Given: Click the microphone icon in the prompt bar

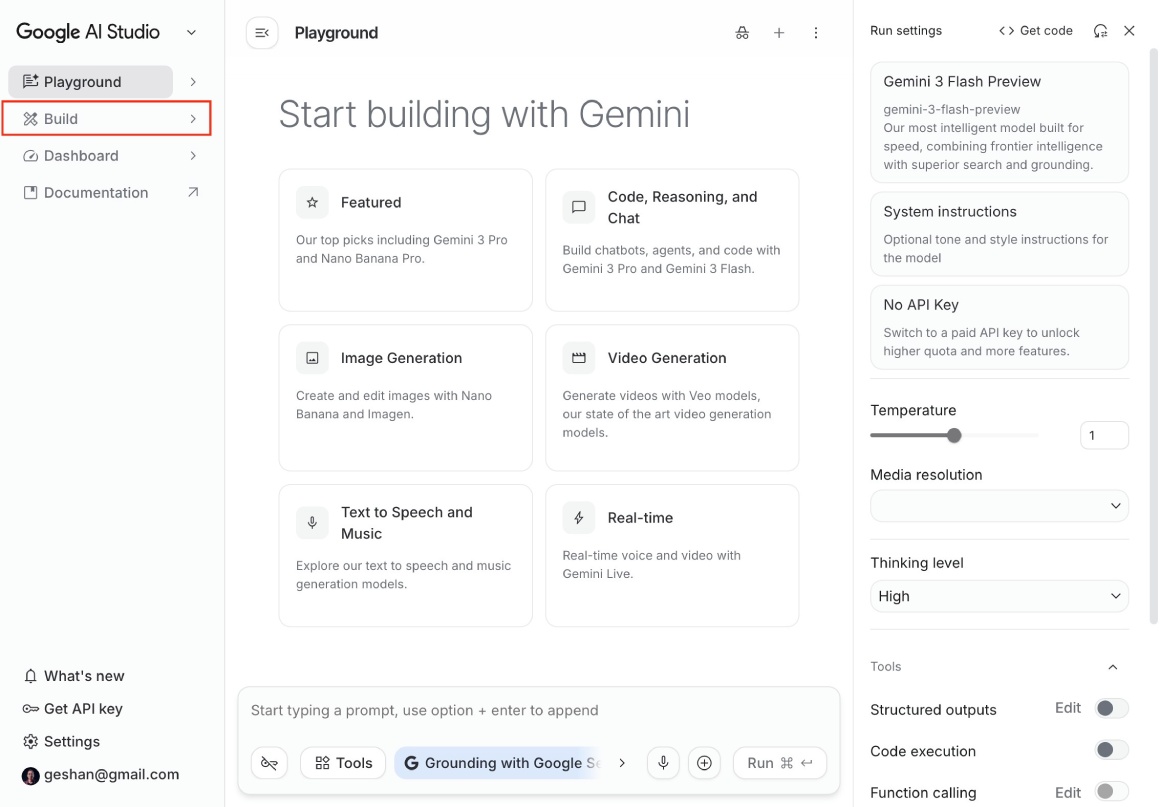Looking at the screenshot, I should coord(663,762).
